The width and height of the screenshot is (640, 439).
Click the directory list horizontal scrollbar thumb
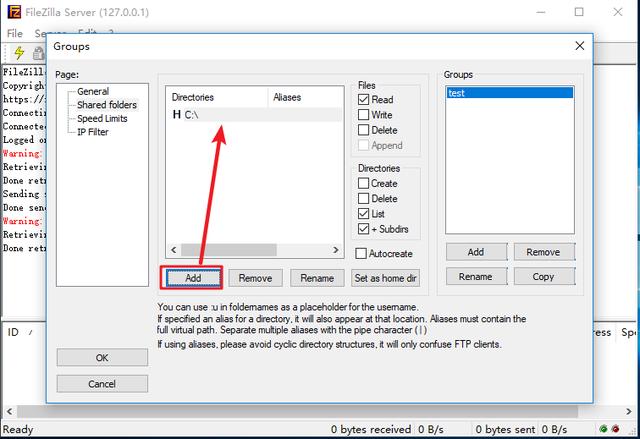point(229,250)
